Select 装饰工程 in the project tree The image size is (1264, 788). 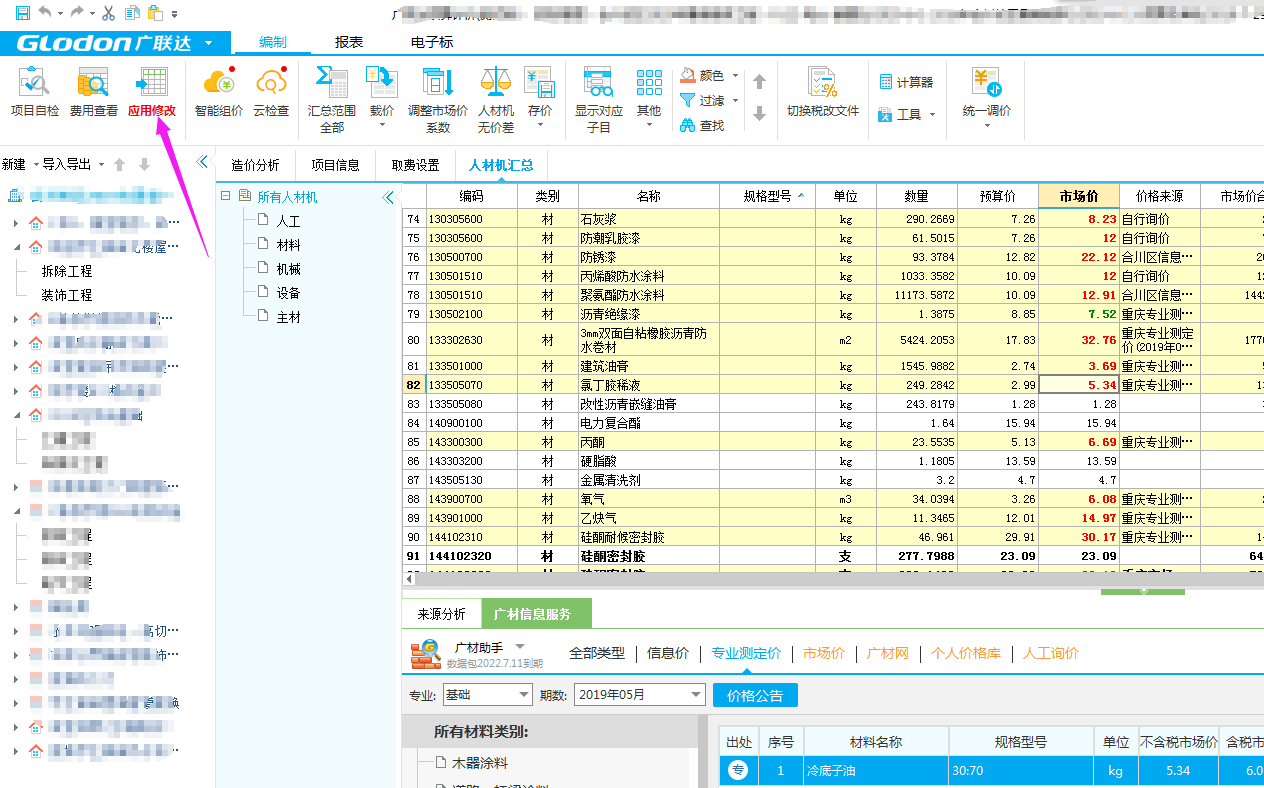pos(67,295)
